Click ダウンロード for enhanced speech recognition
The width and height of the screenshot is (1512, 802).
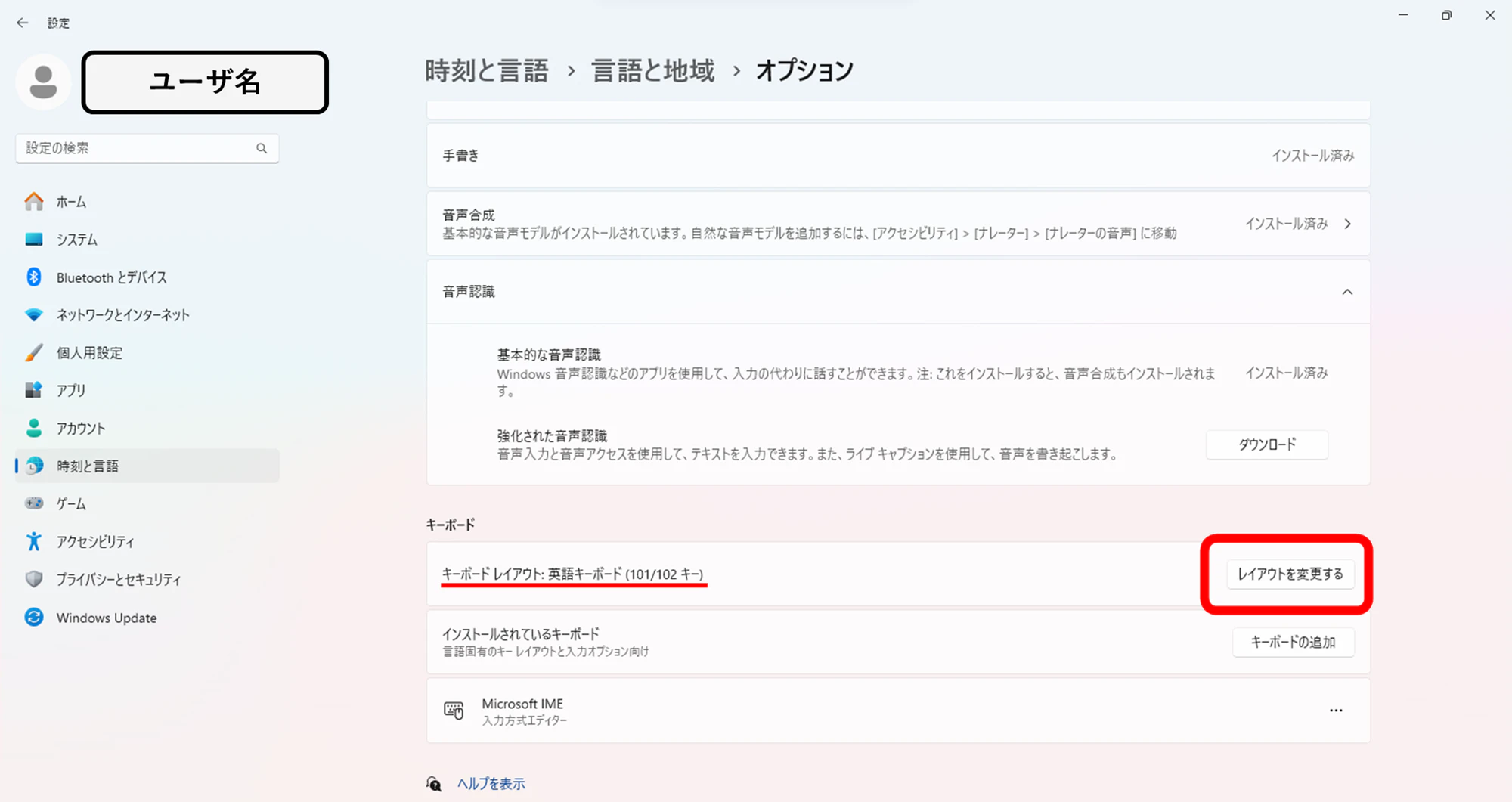tap(1267, 444)
